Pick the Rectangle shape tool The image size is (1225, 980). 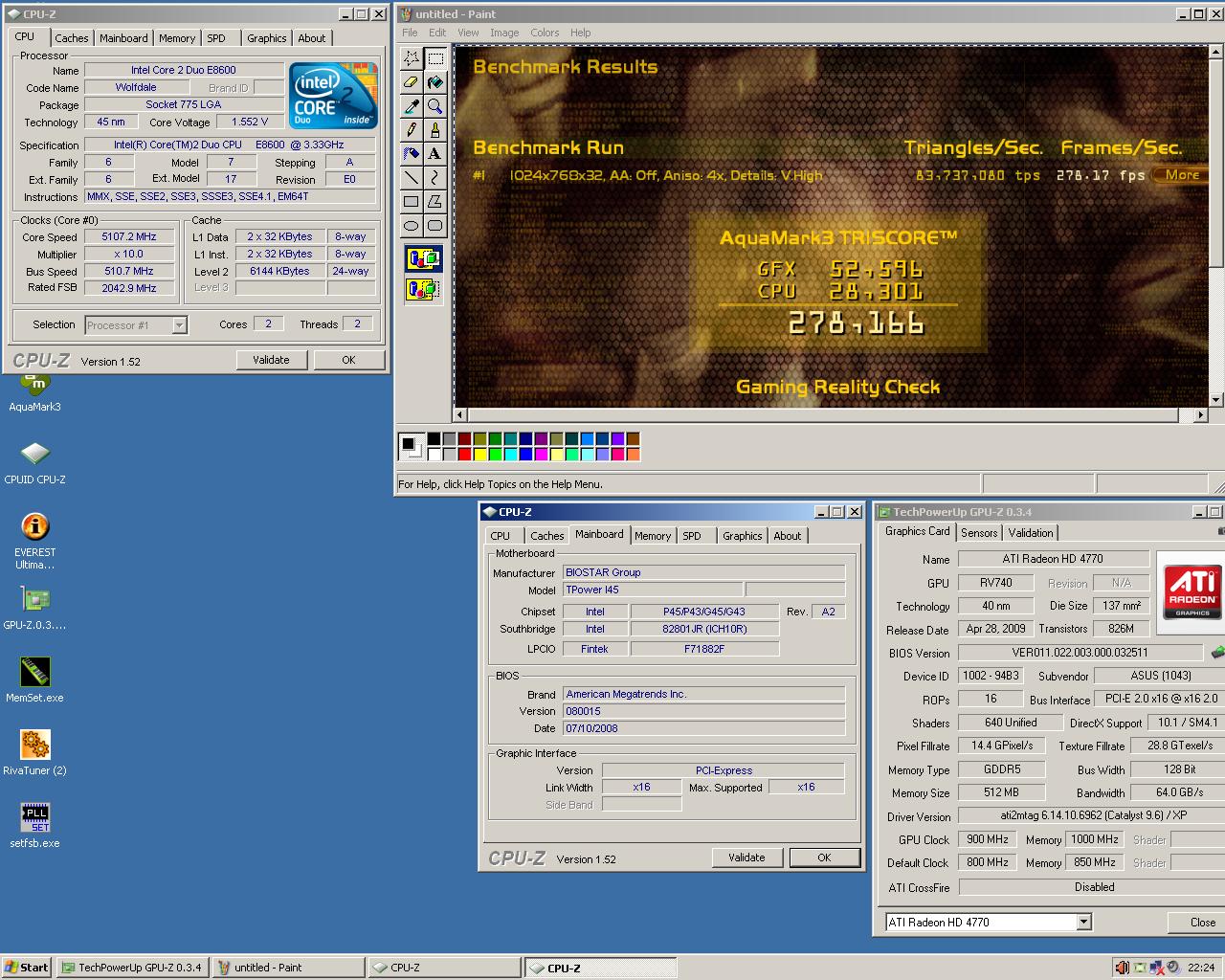click(412, 201)
